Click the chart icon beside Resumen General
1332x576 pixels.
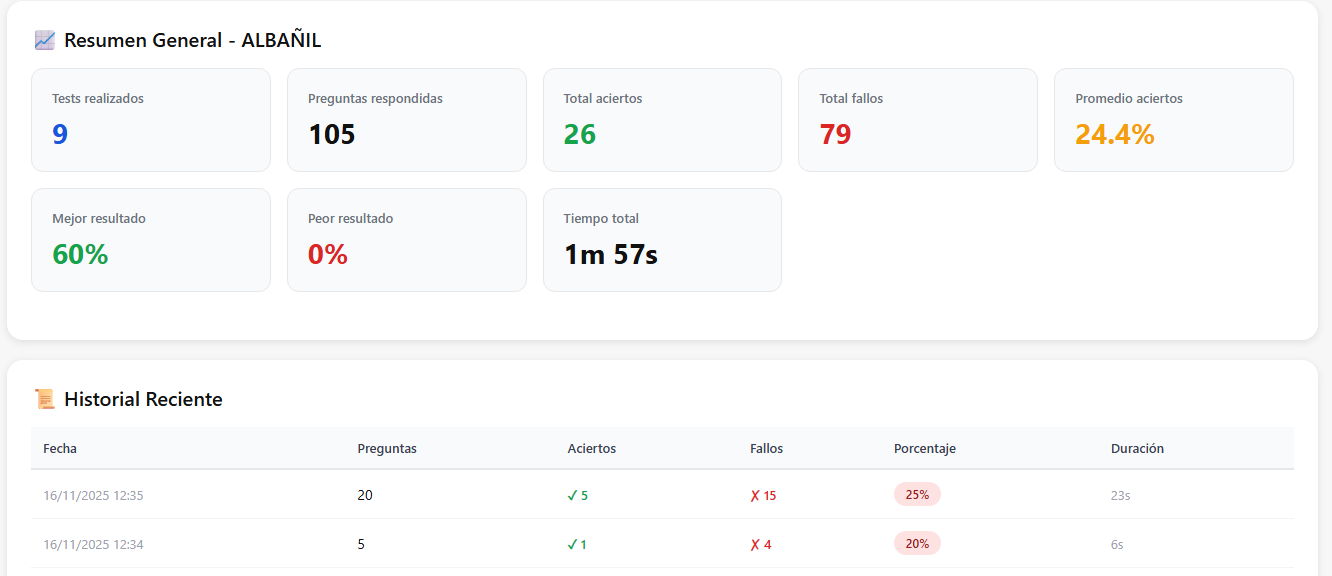[x=44, y=40]
